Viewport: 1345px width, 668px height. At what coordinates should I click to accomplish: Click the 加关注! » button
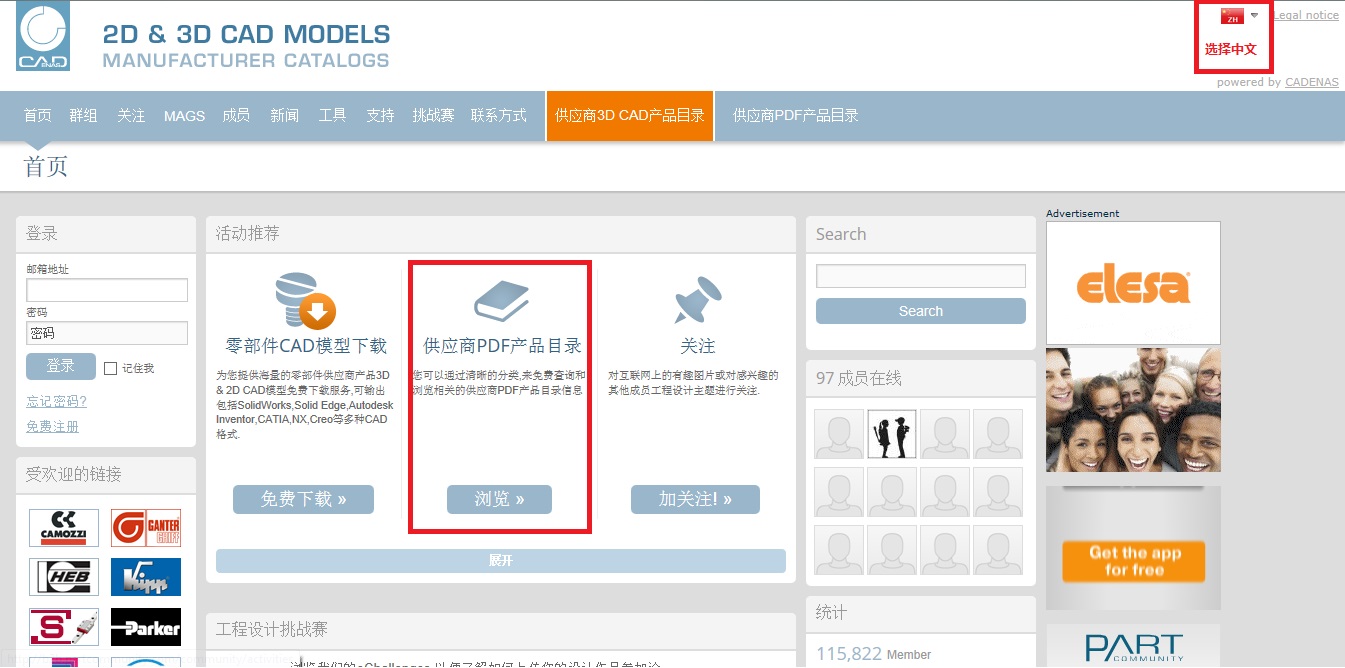(695, 499)
